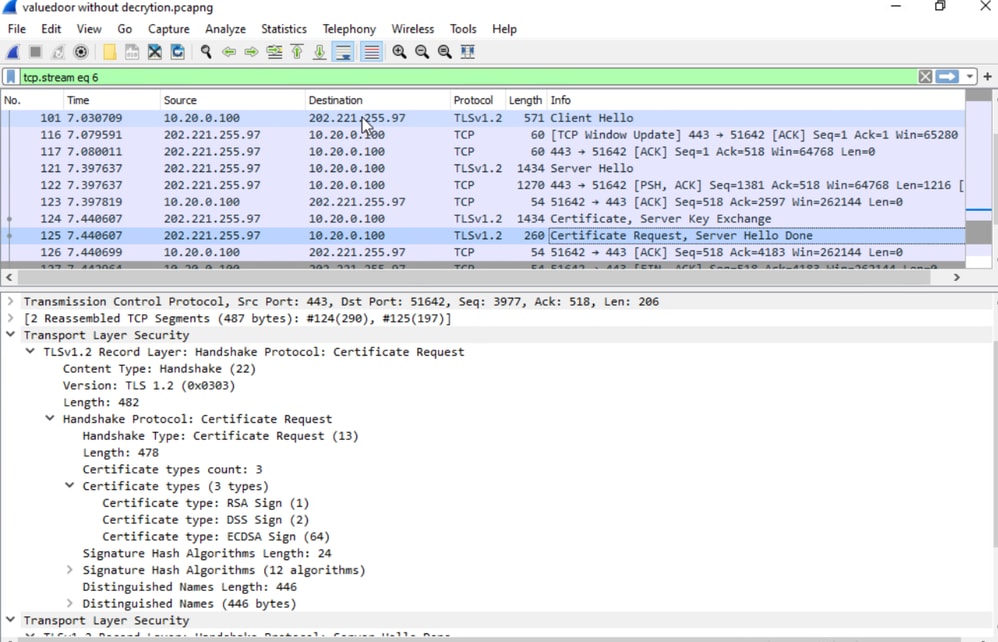Save this capture file
Image resolution: width=998 pixels, height=642 pixels.
tap(132, 52)
